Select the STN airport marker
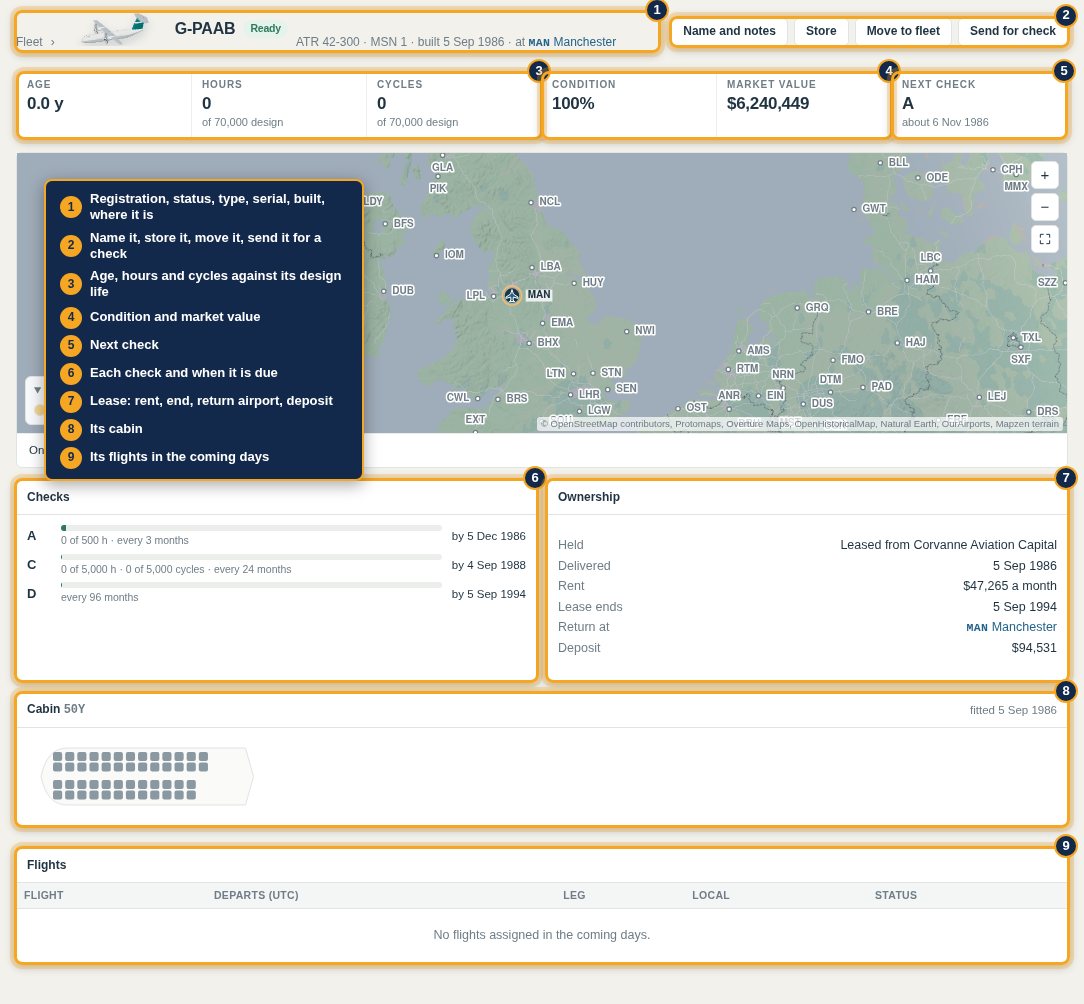 click(x=592, y=373)
